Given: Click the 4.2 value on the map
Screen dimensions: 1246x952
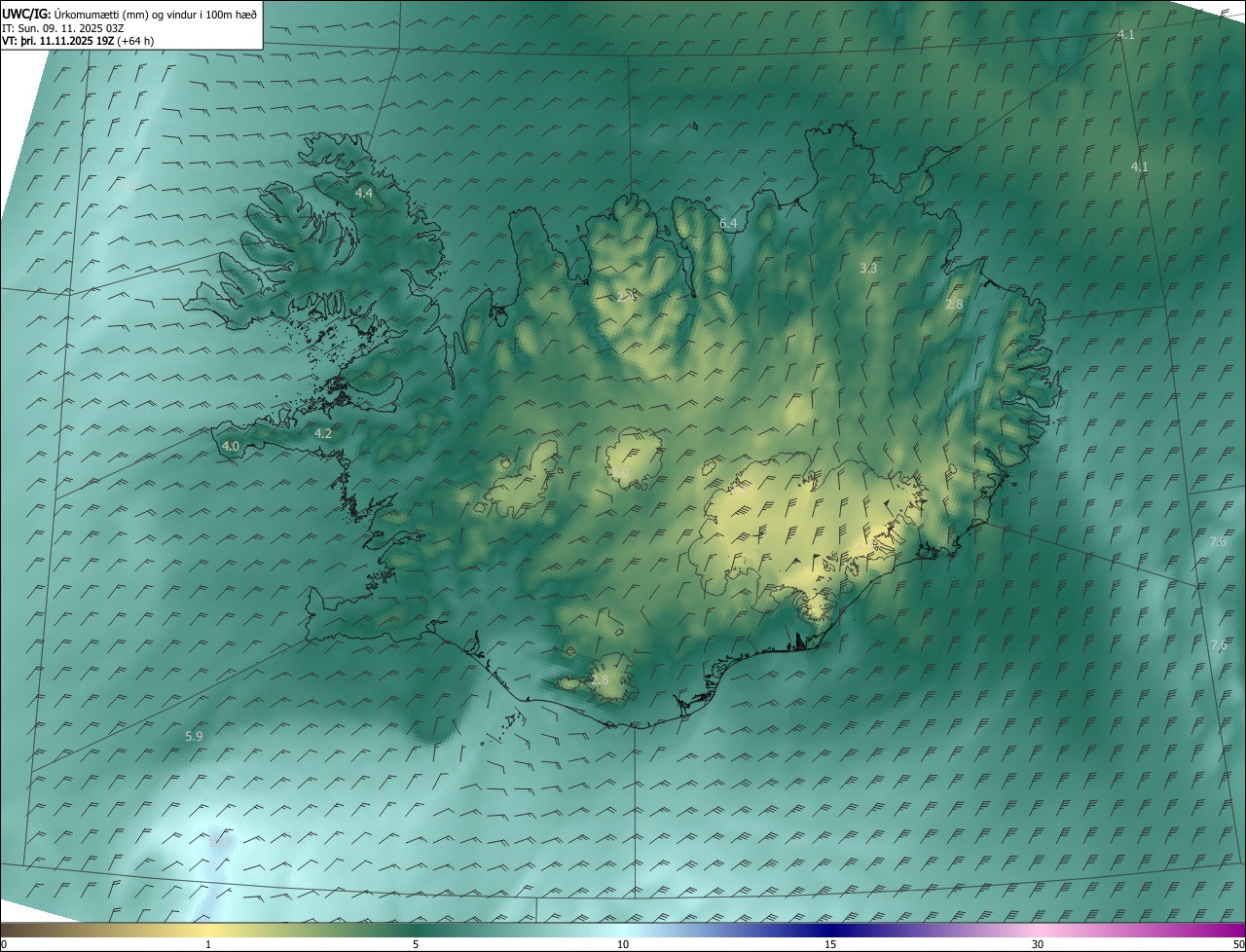Looking at the screenshot, I should (x=323, y=433).
